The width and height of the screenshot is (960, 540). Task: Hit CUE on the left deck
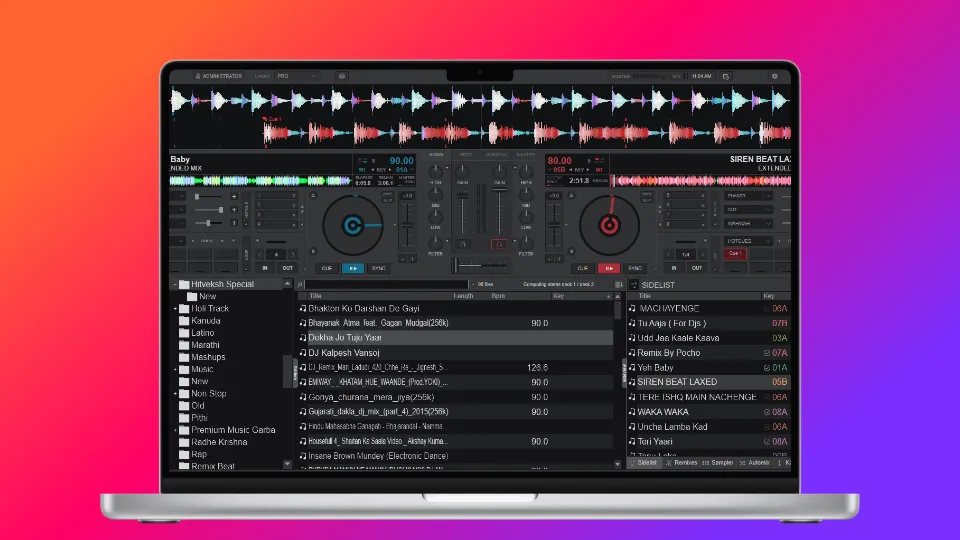coord(327,268)
